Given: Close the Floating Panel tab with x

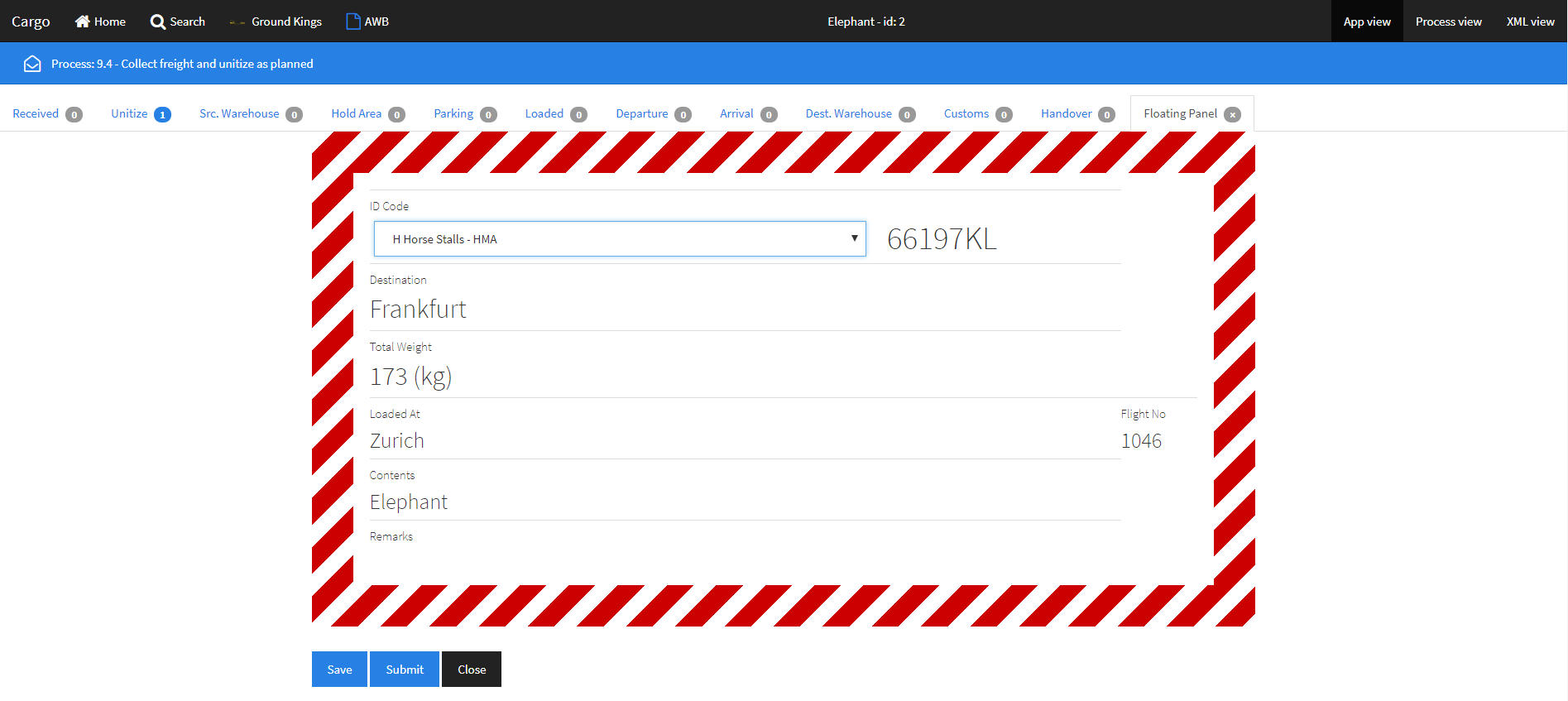Looking at the screenshot, I should (1232, 114).
